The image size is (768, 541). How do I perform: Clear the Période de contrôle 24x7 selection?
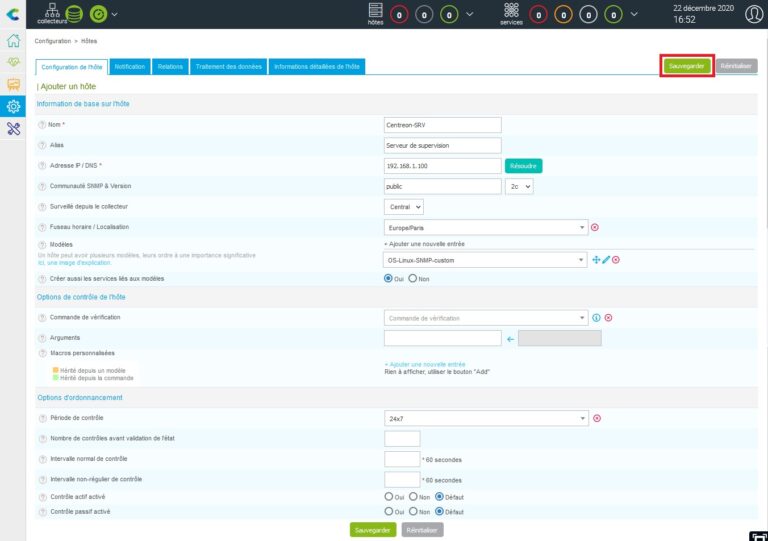tap(597, 418)
